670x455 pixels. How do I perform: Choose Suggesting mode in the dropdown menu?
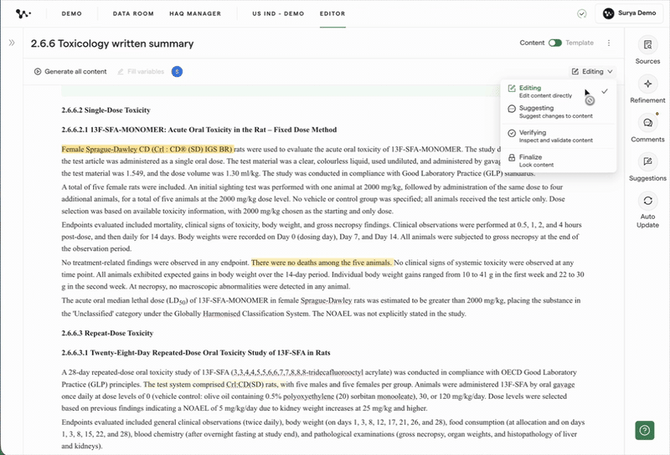[x=558, y=112]
